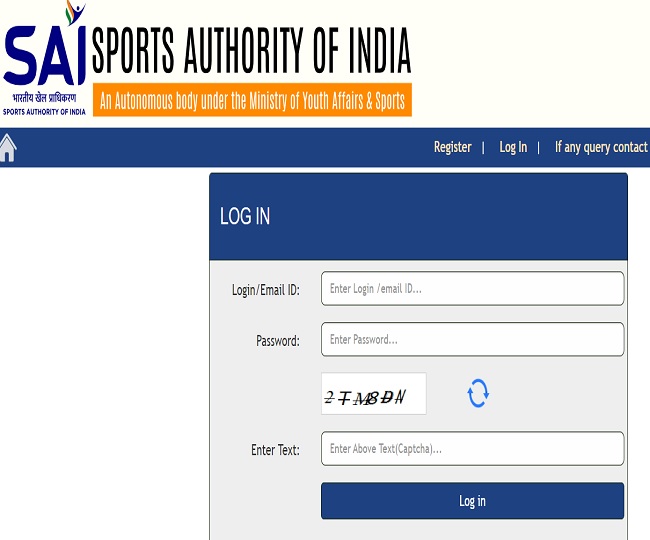The image size is (650, 540).
Task: Click the Password label
Action: point(277,341)
